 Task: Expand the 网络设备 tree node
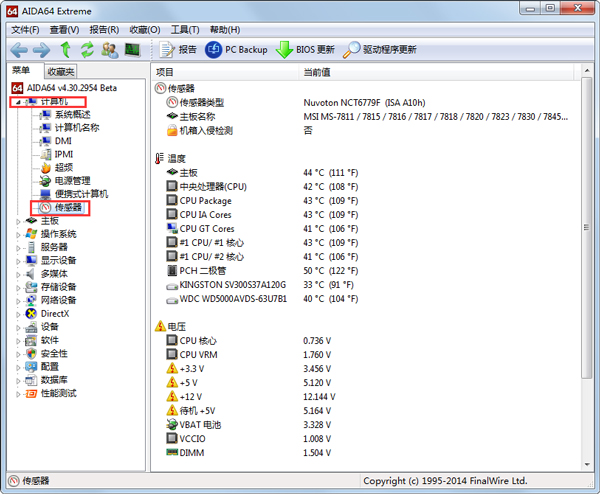tap(18, 301)
